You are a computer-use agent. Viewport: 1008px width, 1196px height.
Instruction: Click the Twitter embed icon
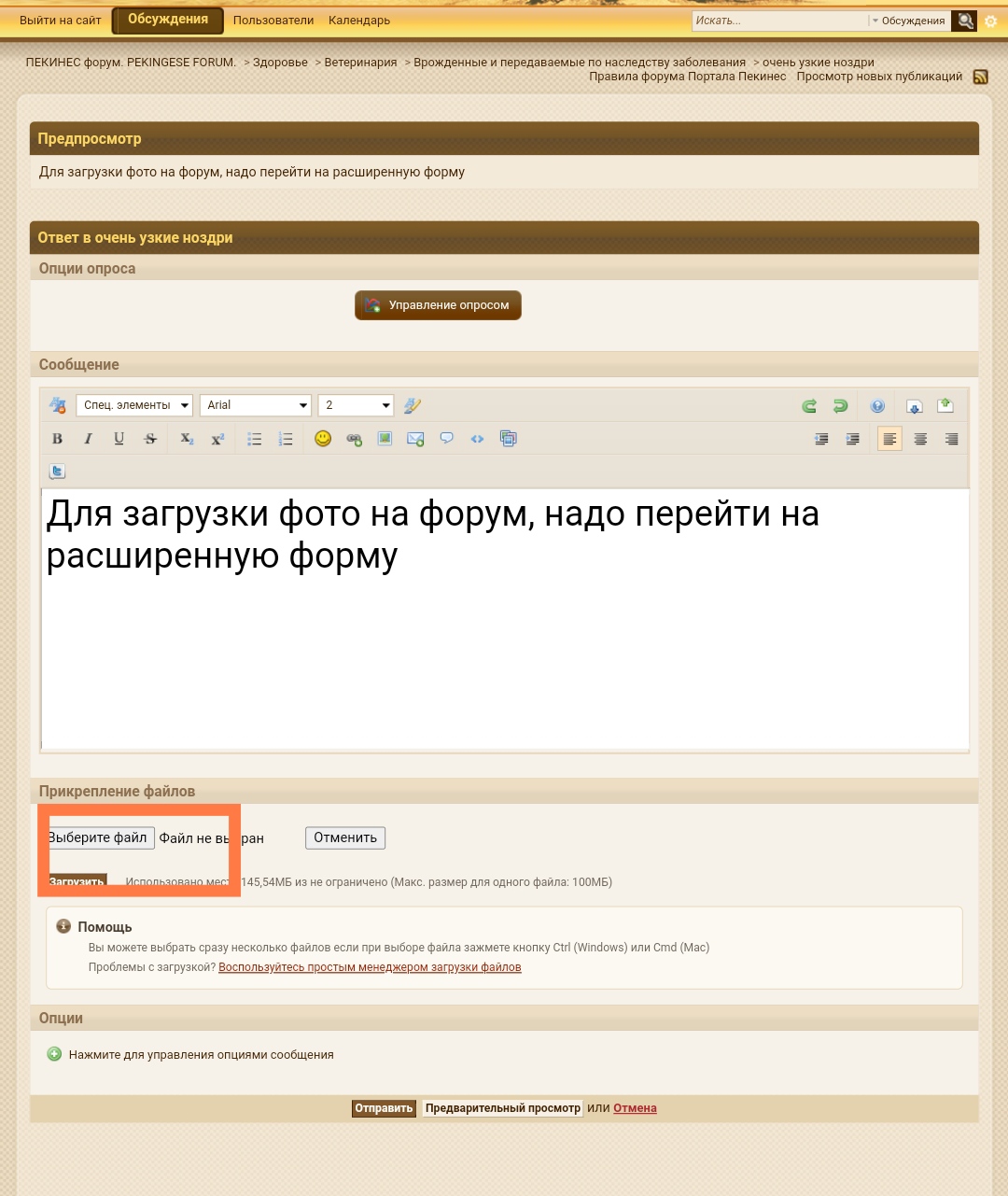[x=57, y=471]
